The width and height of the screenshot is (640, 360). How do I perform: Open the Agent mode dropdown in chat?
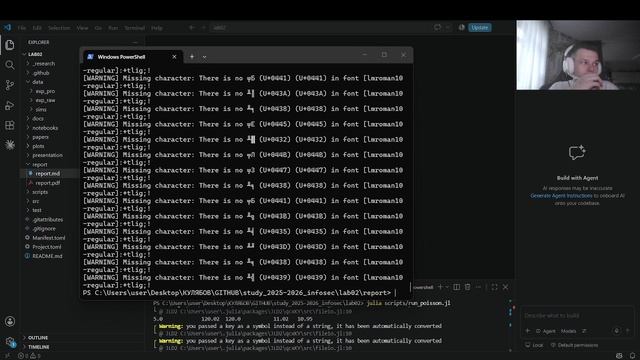point(546,331)
